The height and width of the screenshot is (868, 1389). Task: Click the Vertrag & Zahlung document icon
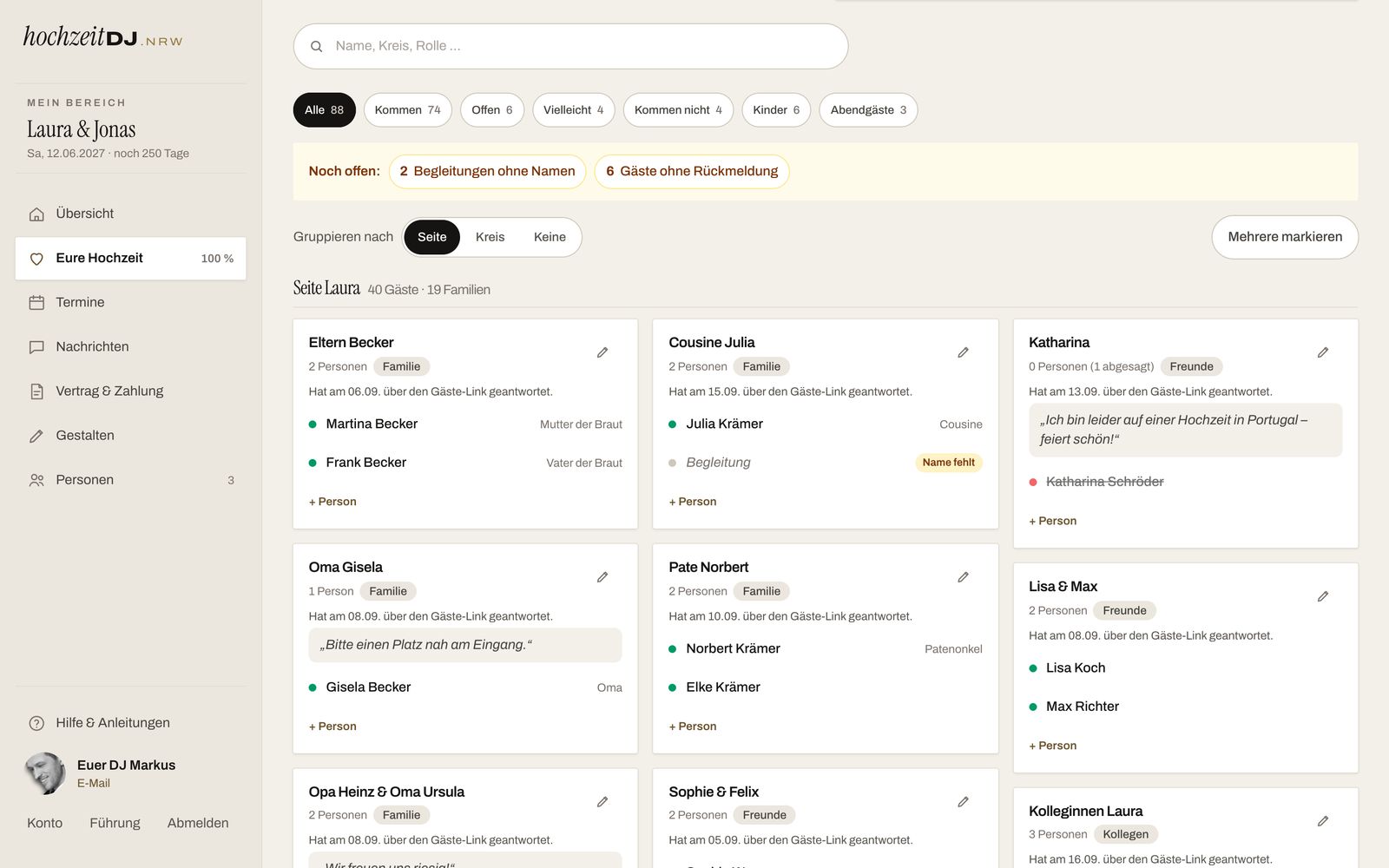pos(36,391)
